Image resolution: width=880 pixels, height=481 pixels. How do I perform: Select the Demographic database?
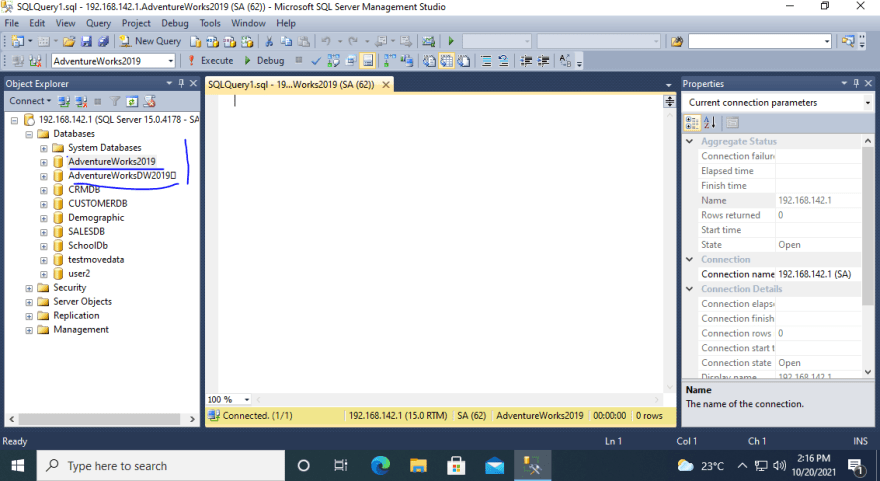pyautogui.click(x=96, y=218)
